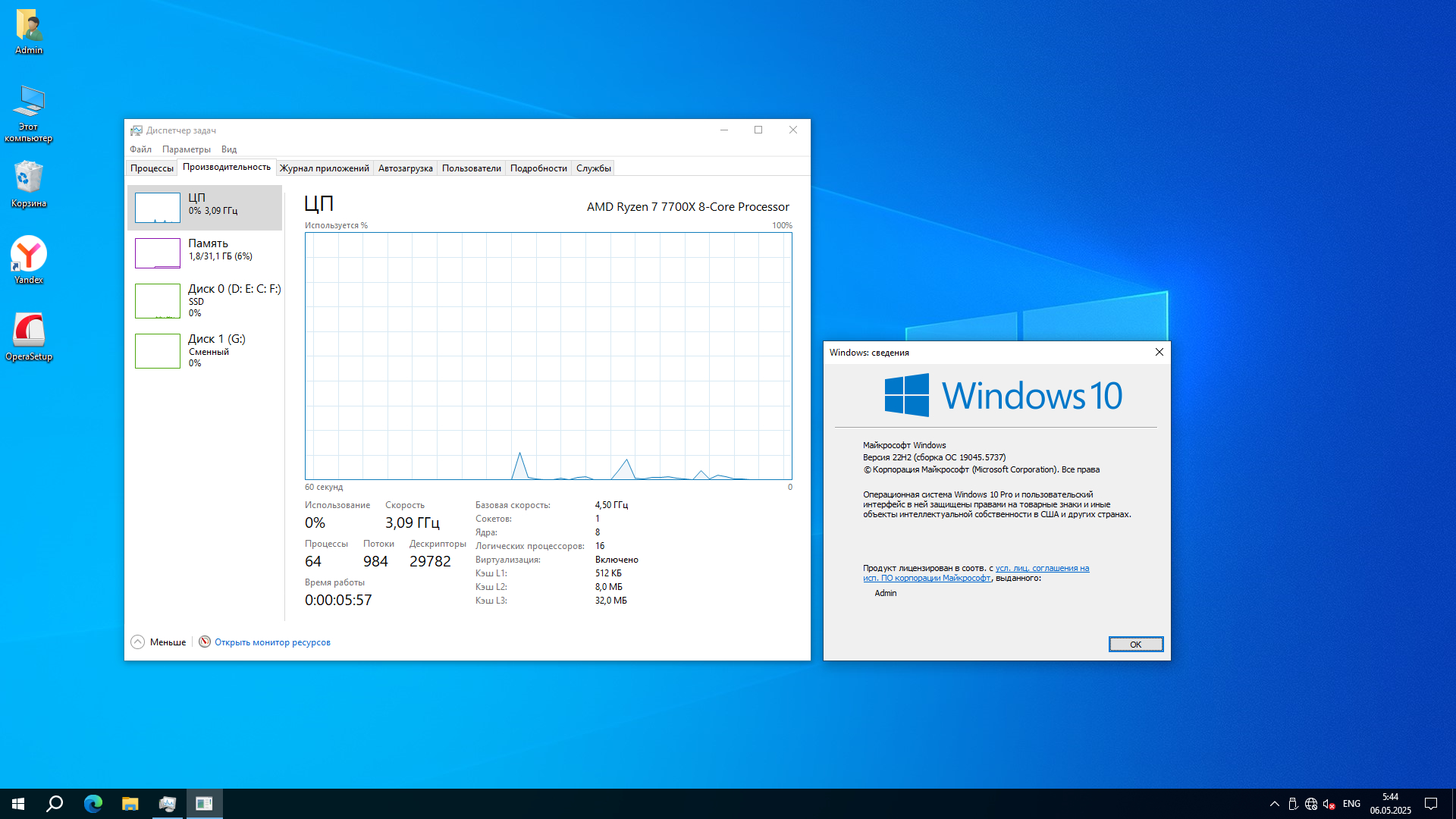Switch to the Процессы tab
Image resolution: width=1456 pixels, height=819 pixels.
[x=152, y=168]
